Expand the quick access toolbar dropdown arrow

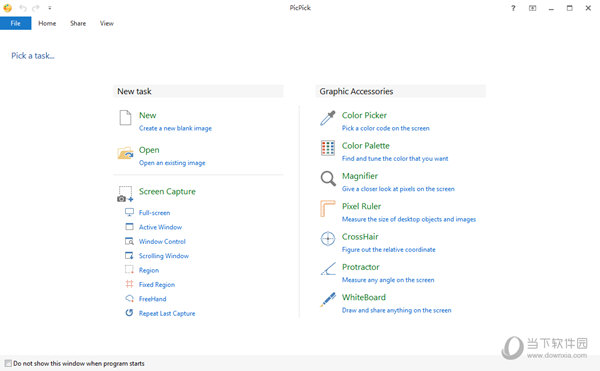(50, 8)
